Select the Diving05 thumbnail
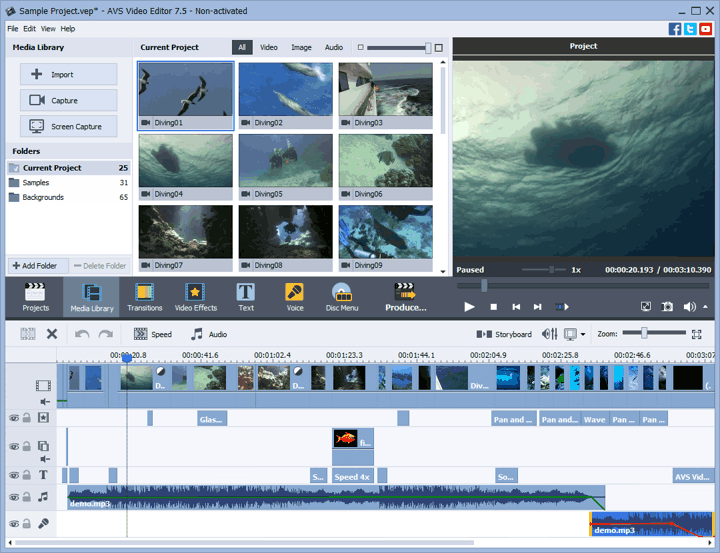 click(286, 167)
